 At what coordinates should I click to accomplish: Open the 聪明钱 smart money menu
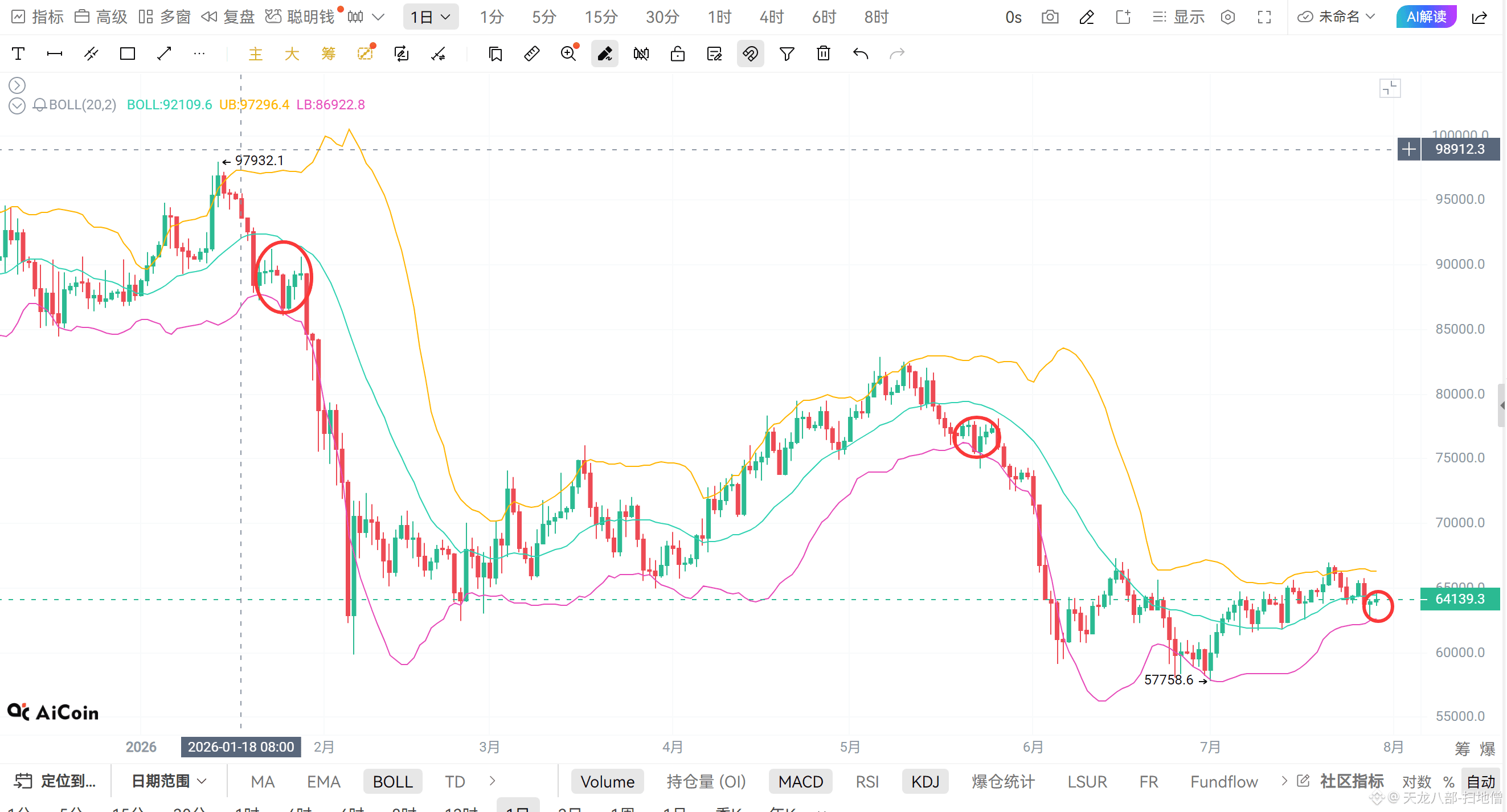tap(300, 17)
